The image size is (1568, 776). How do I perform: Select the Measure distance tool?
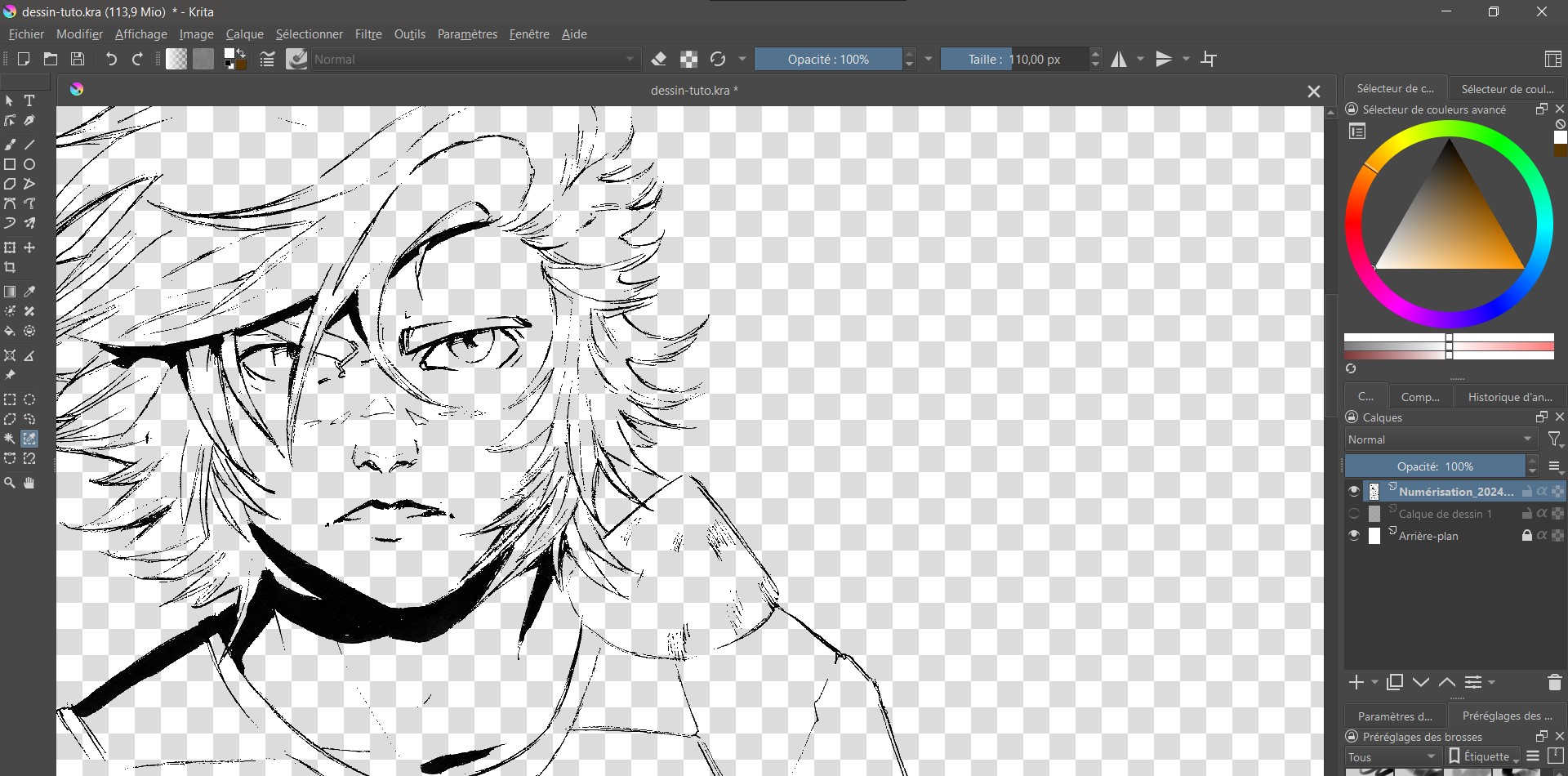[x=29, y=355]
